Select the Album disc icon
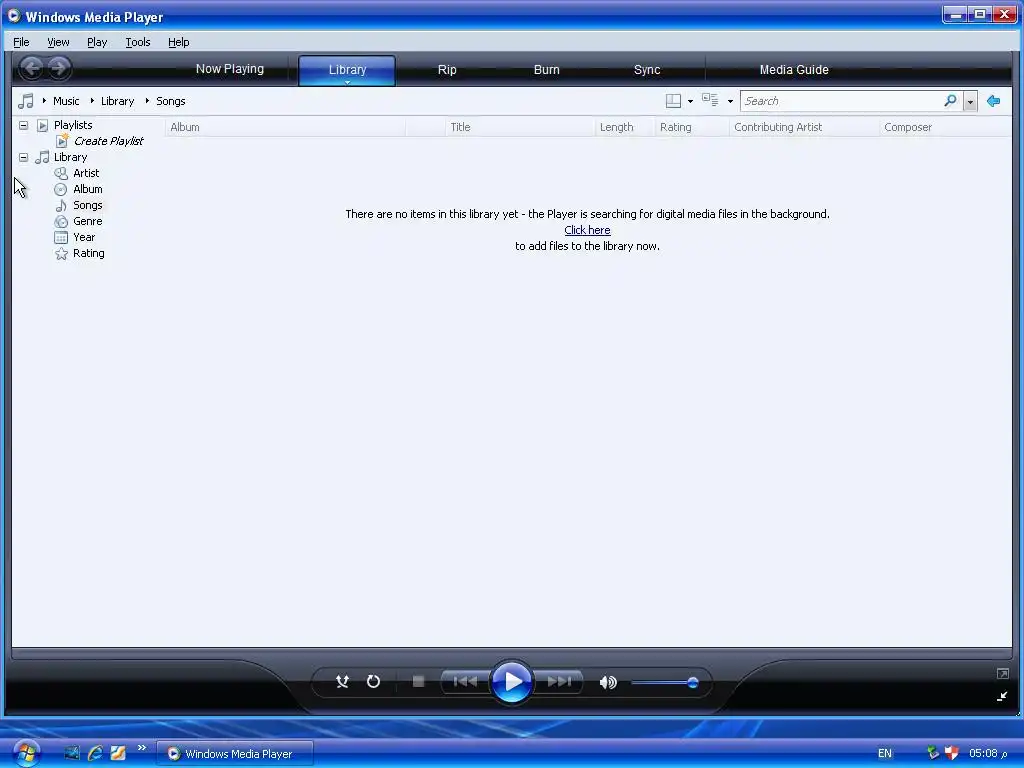1024x768 pixels. point(61,189)
